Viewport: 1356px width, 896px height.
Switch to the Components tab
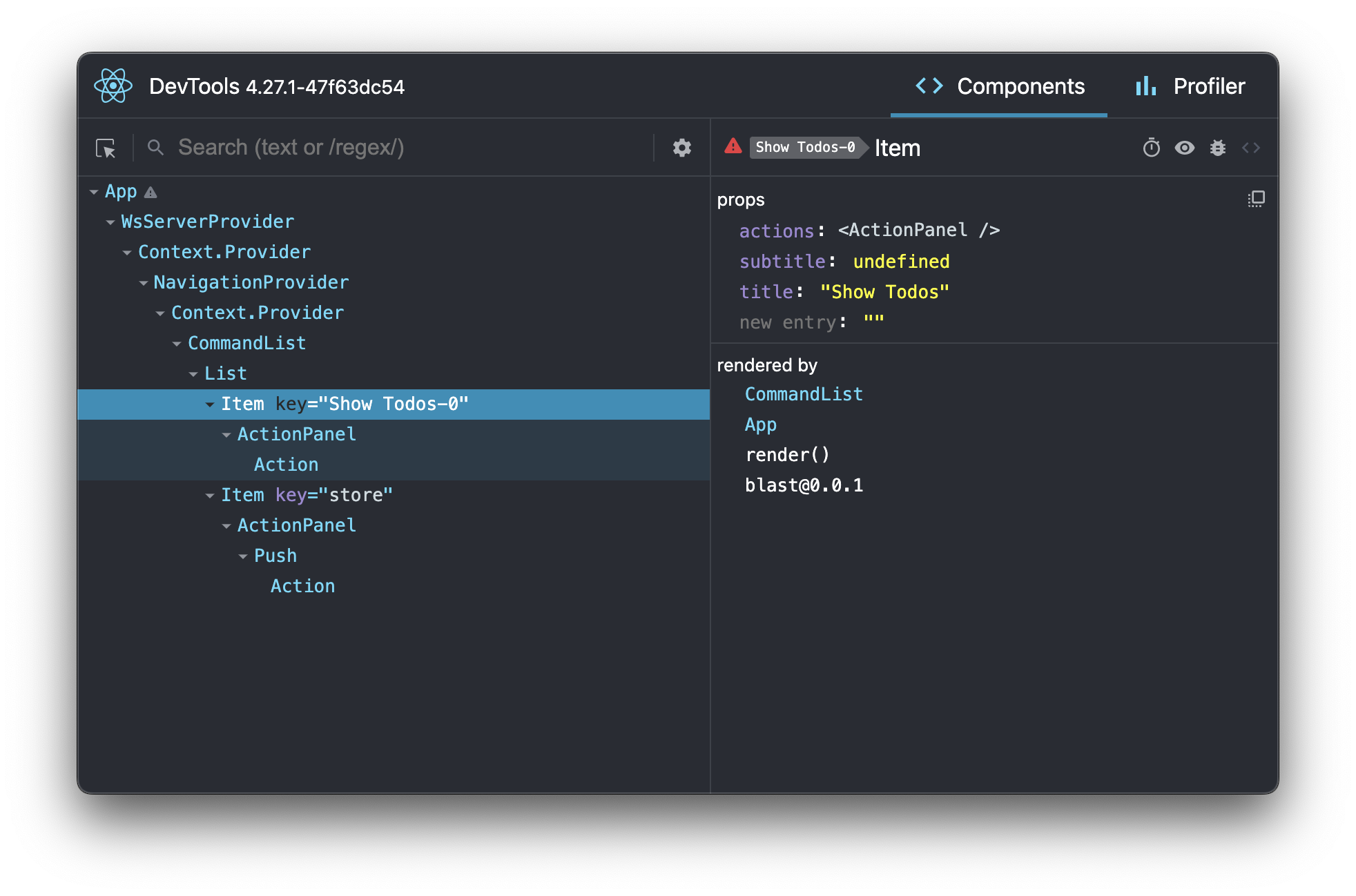[1000, 86]
